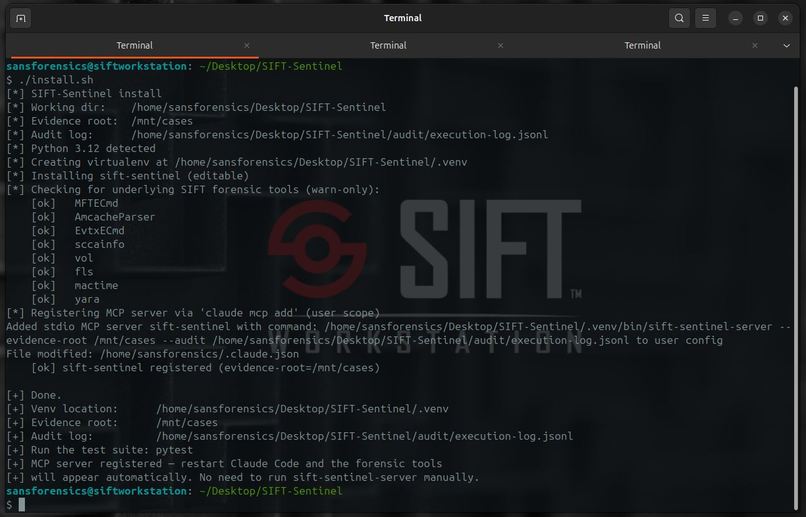Click 'Checking for underlying SIFT forensic tools' line
Screen dimensions: 806x517
click(193, 190)
